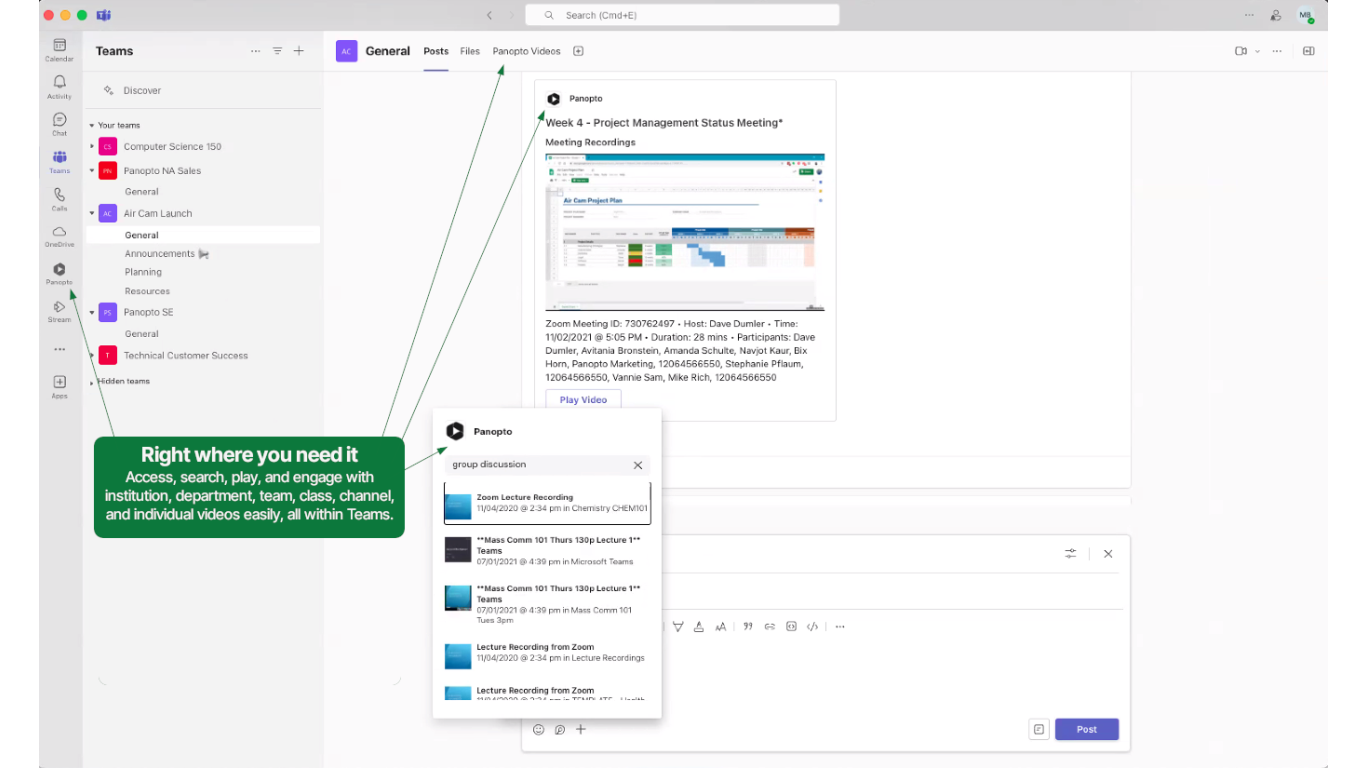The image size is (1366, 768).
Task: Change font size in composer toolbar
Action: (720, 627)
